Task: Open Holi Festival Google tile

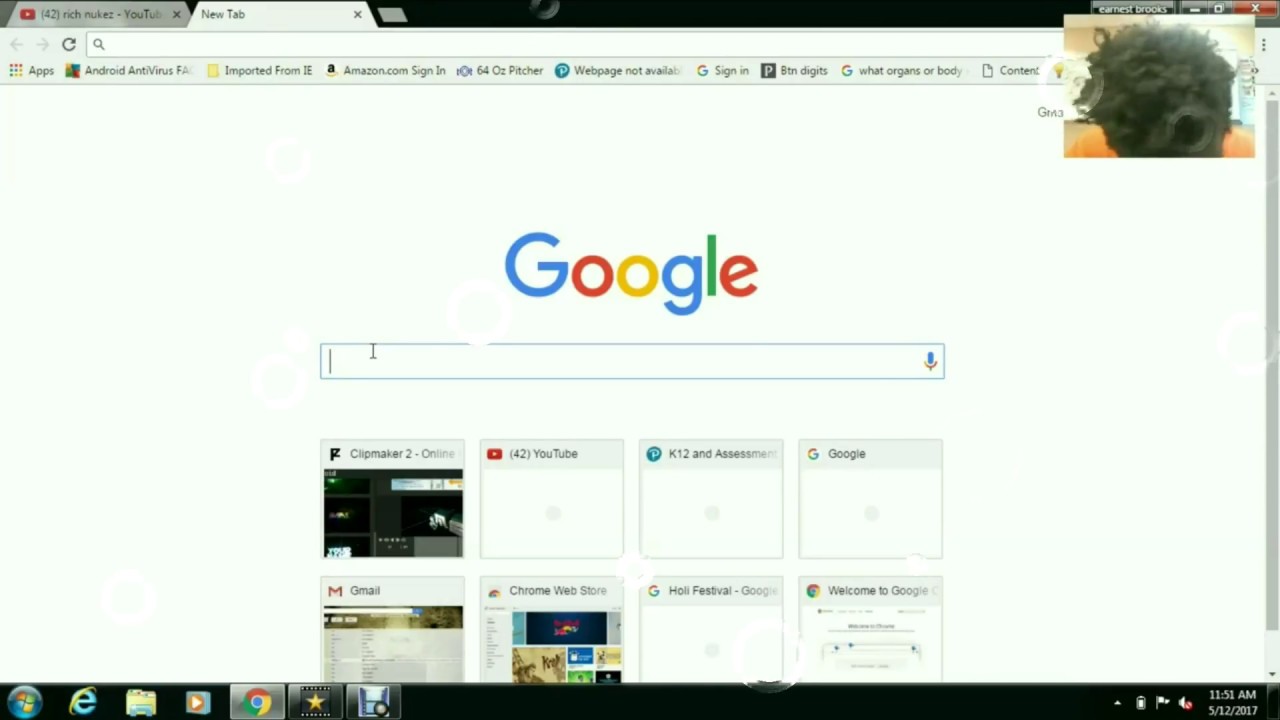Action: (711, 630)
